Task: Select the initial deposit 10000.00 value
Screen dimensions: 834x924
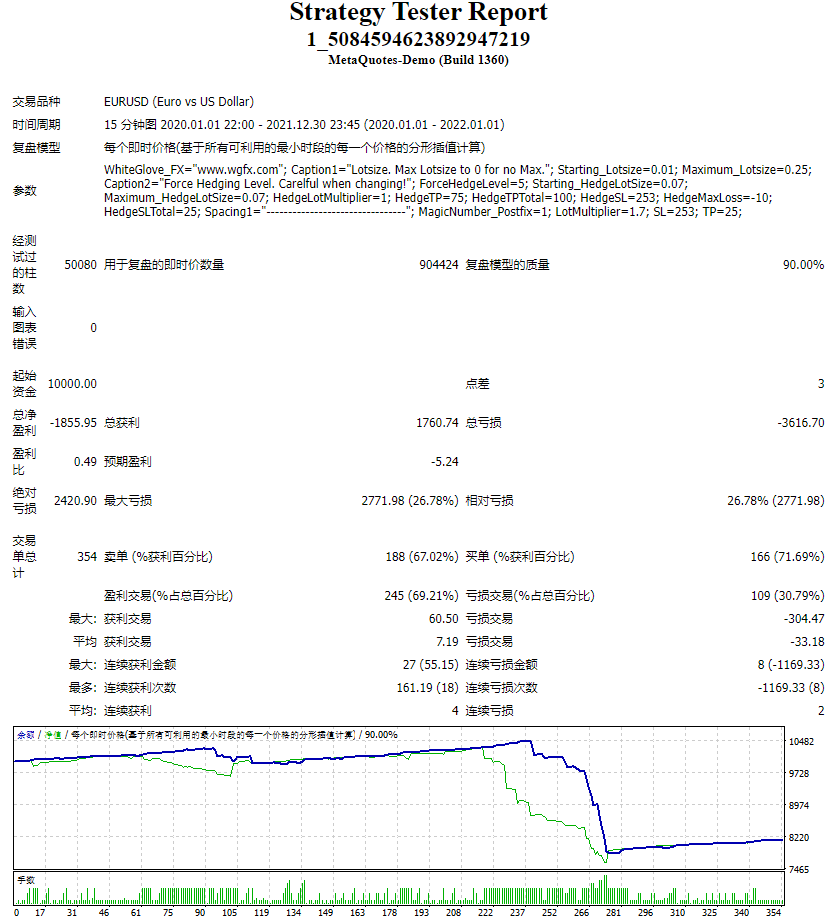Action: pyautogui.click(x=72, y=384)
